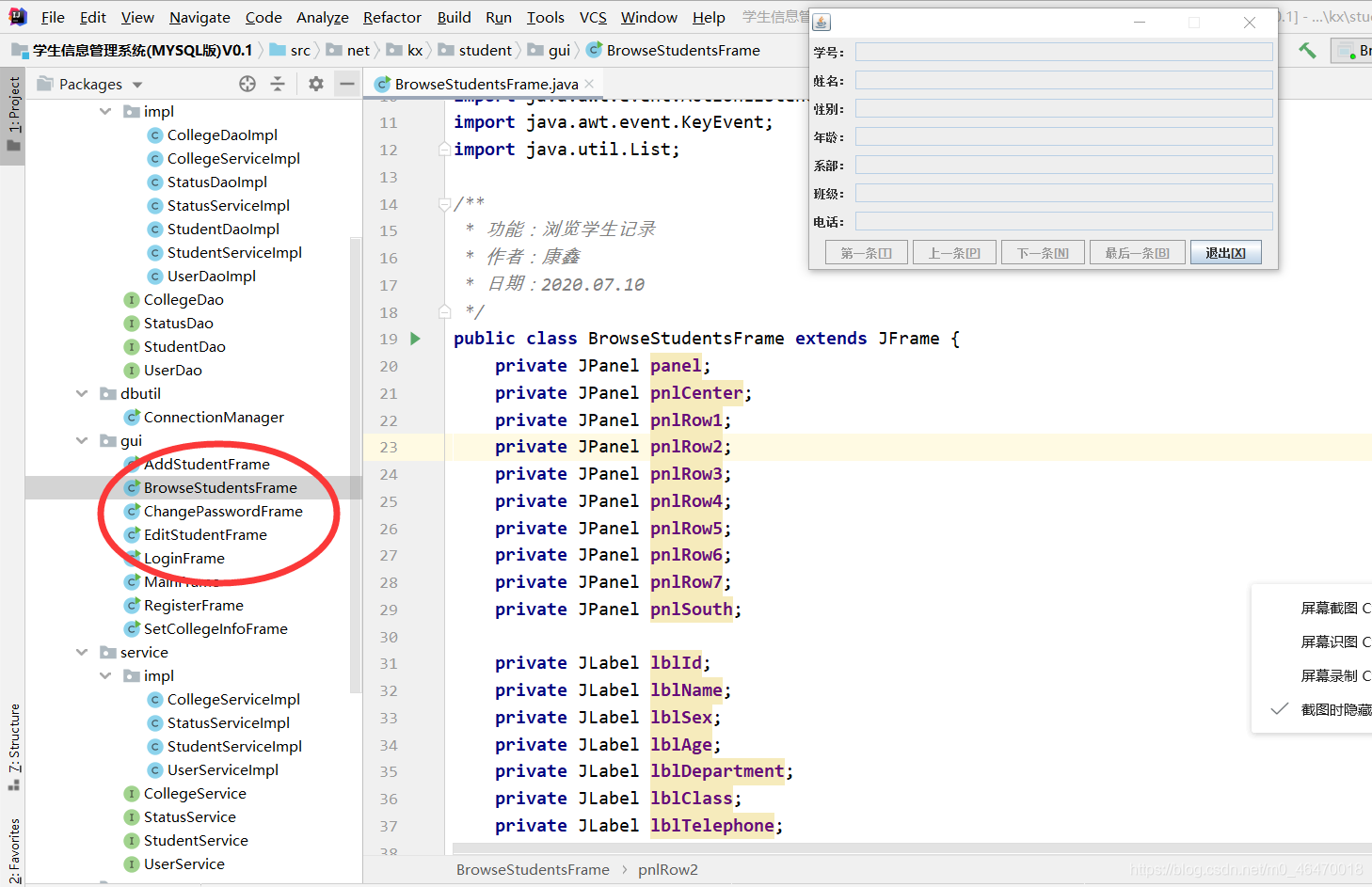Click the 退出[X] button in dialog
The width and height of the screenshot is (1372, 887).
1225,253
